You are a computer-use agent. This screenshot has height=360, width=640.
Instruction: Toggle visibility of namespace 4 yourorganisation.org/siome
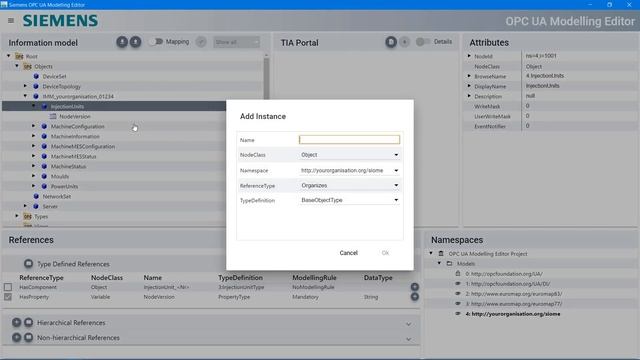click(x=458, y=313)
